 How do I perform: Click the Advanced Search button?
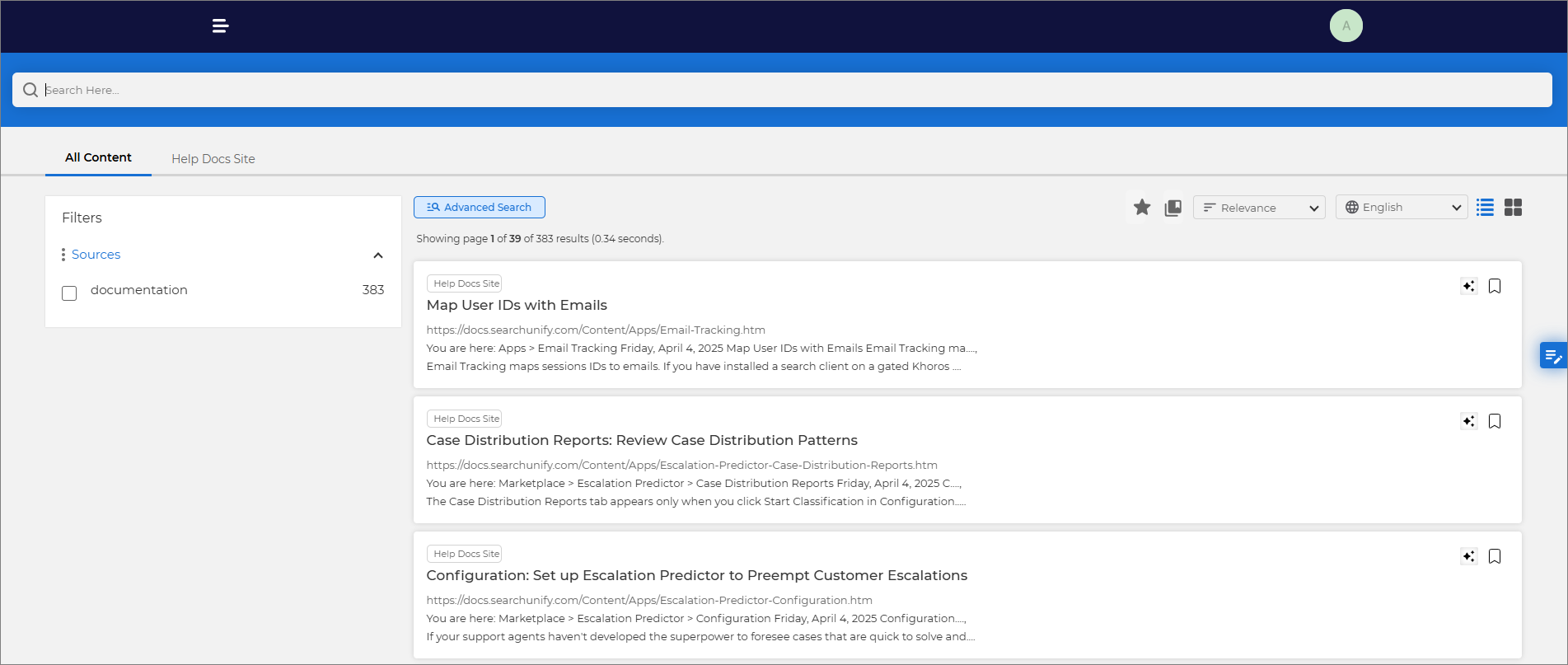[x=480, y=208]
